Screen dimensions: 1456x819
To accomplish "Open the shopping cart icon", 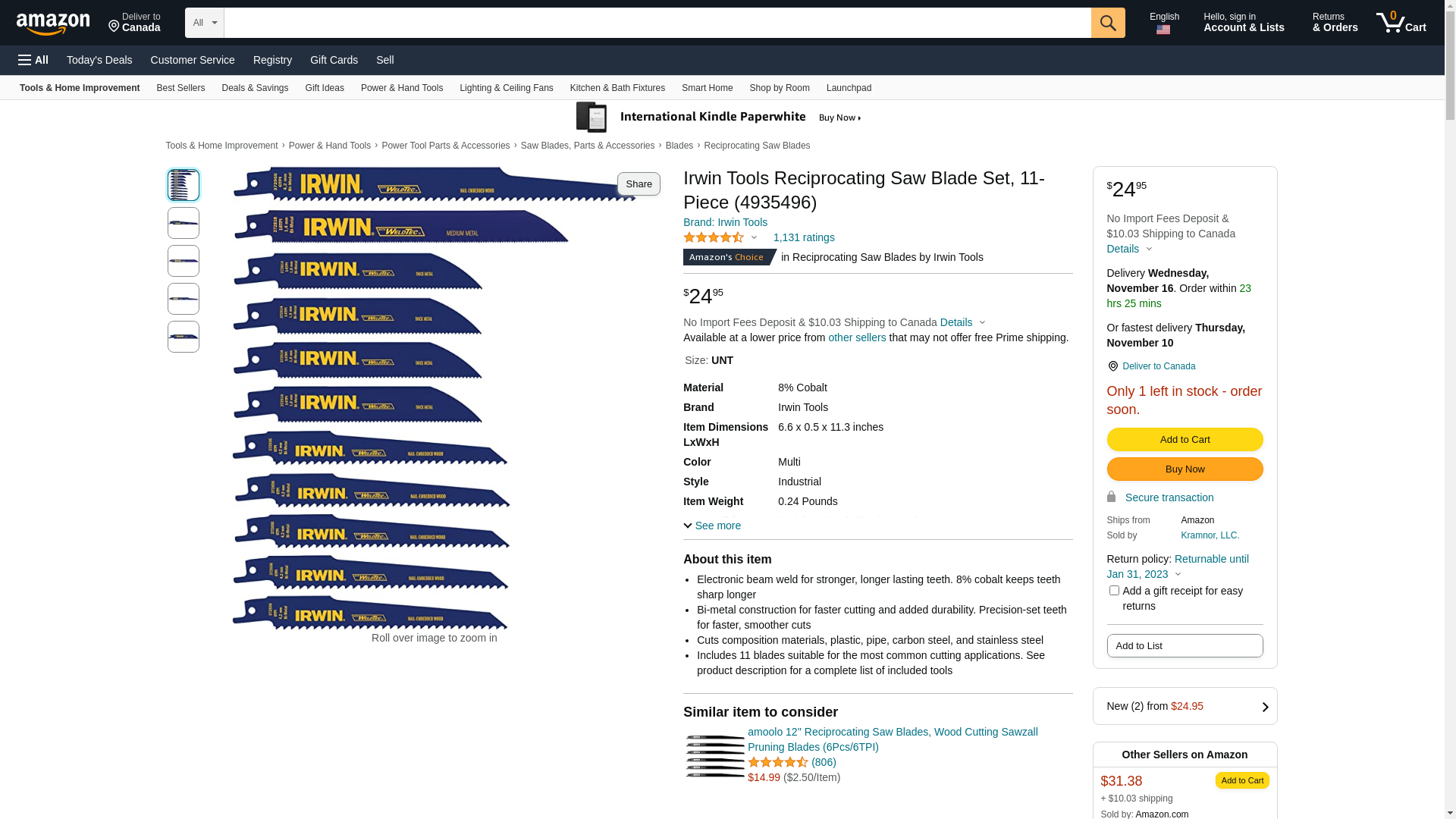I will pos(1401,23).
